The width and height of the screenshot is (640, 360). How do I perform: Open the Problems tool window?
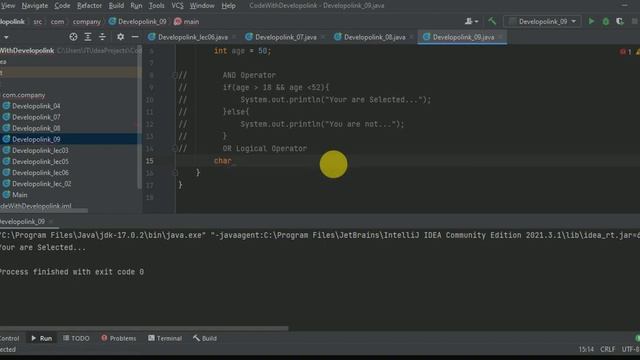pyautogui.click(x=118, y=338)
